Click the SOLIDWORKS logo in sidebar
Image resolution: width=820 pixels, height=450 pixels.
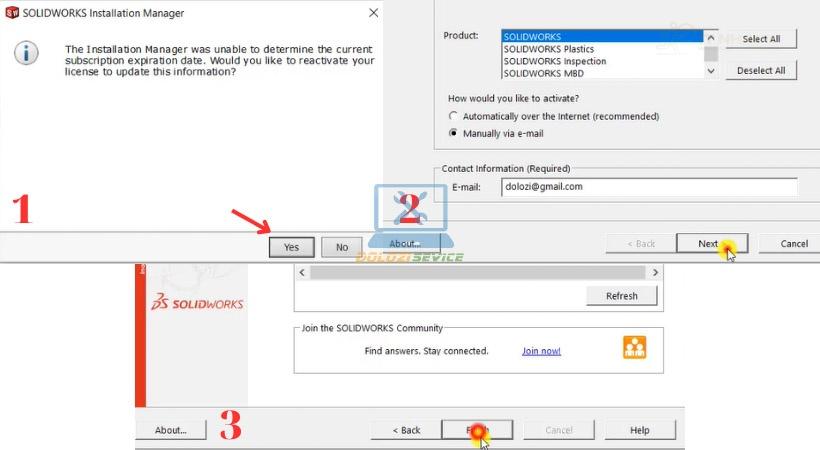198,304
